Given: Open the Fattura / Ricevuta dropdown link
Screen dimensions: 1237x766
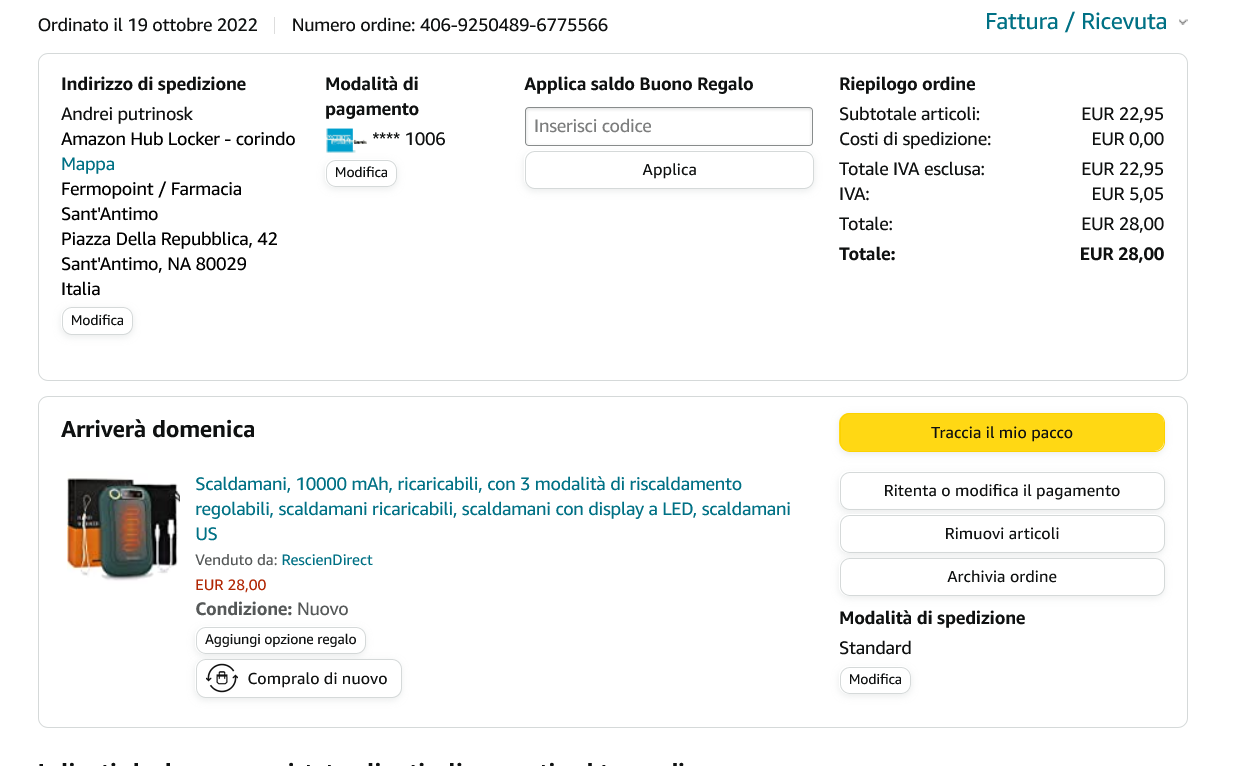Looking at the screenshot, I should [1076, 22].
